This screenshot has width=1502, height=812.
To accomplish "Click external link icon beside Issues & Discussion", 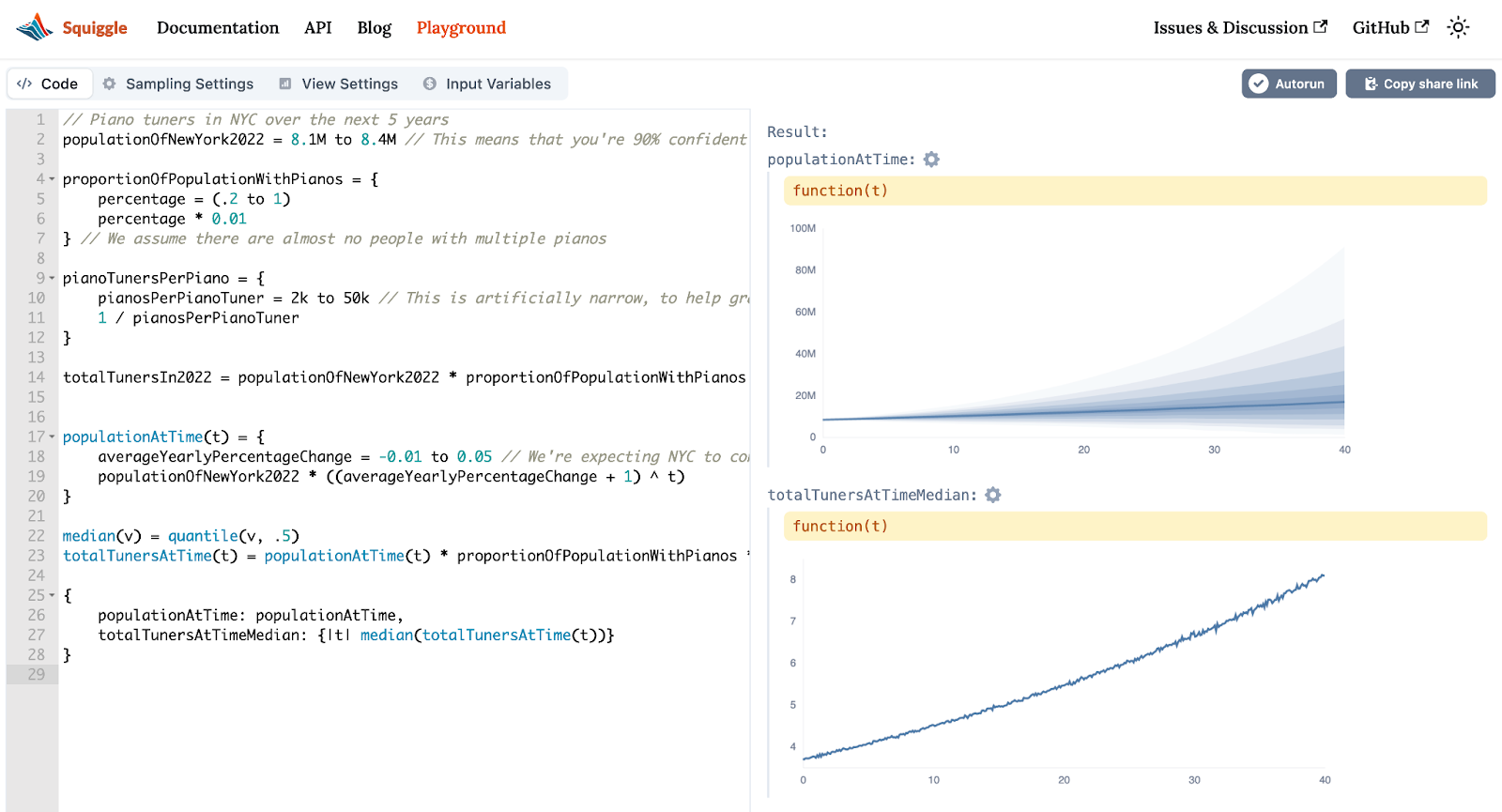I will [x=1321, y=27].
